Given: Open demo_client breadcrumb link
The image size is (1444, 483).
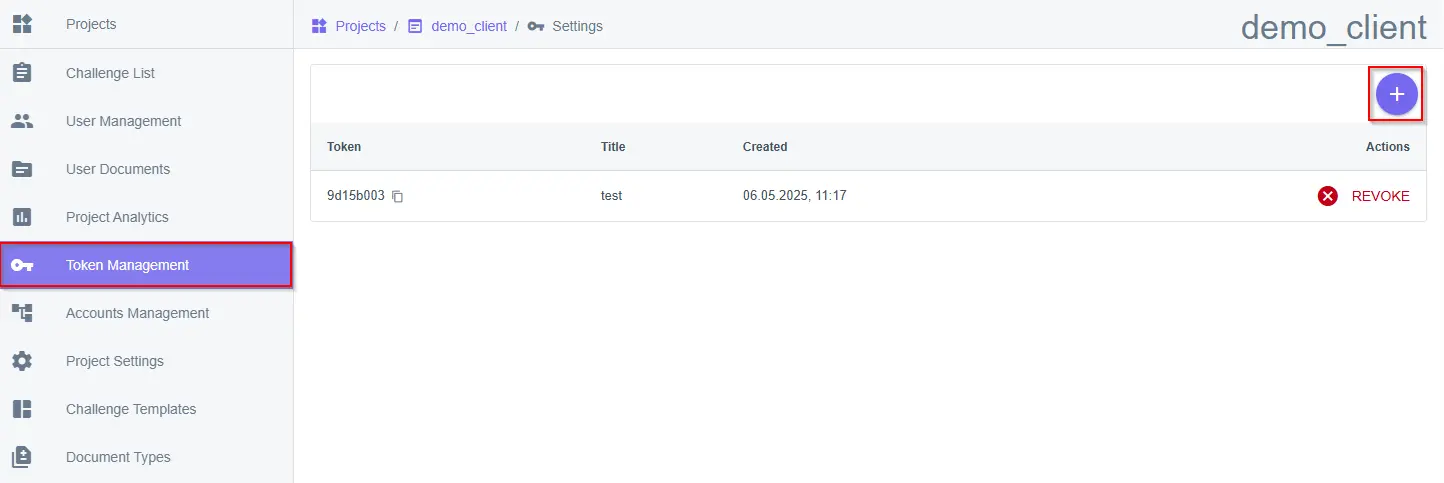Looking at the screenshot, I should [468, 26].
